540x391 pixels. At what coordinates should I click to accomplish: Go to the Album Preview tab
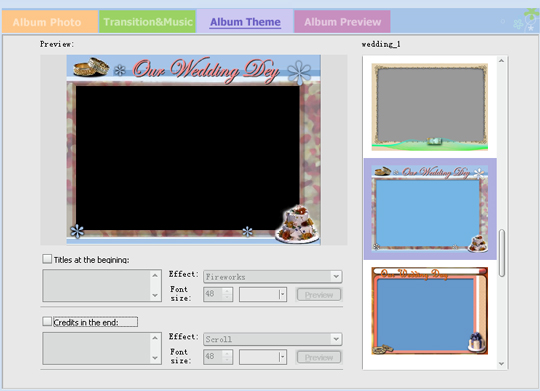tap(342, 22)
